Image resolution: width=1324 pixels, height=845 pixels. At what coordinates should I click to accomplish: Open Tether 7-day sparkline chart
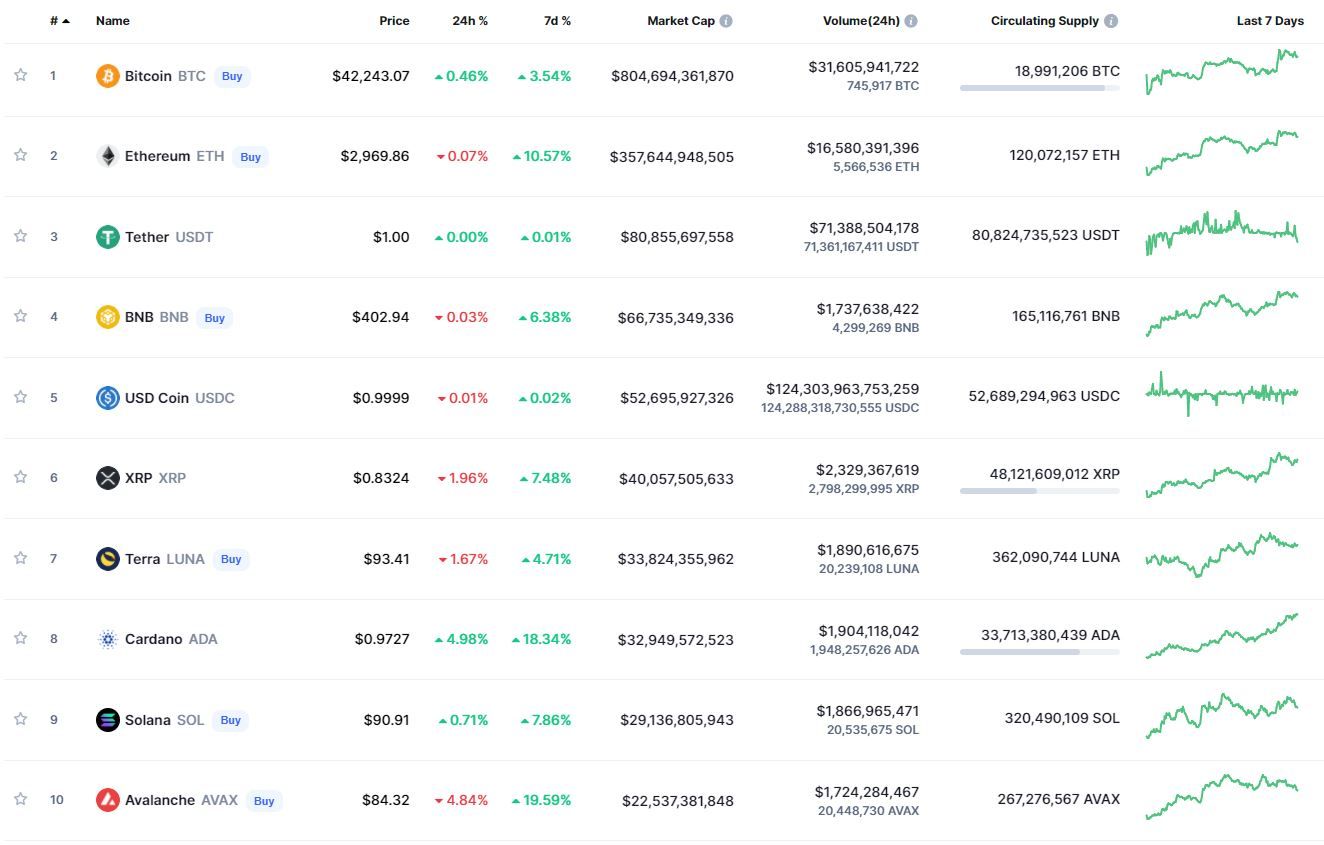1222,233
